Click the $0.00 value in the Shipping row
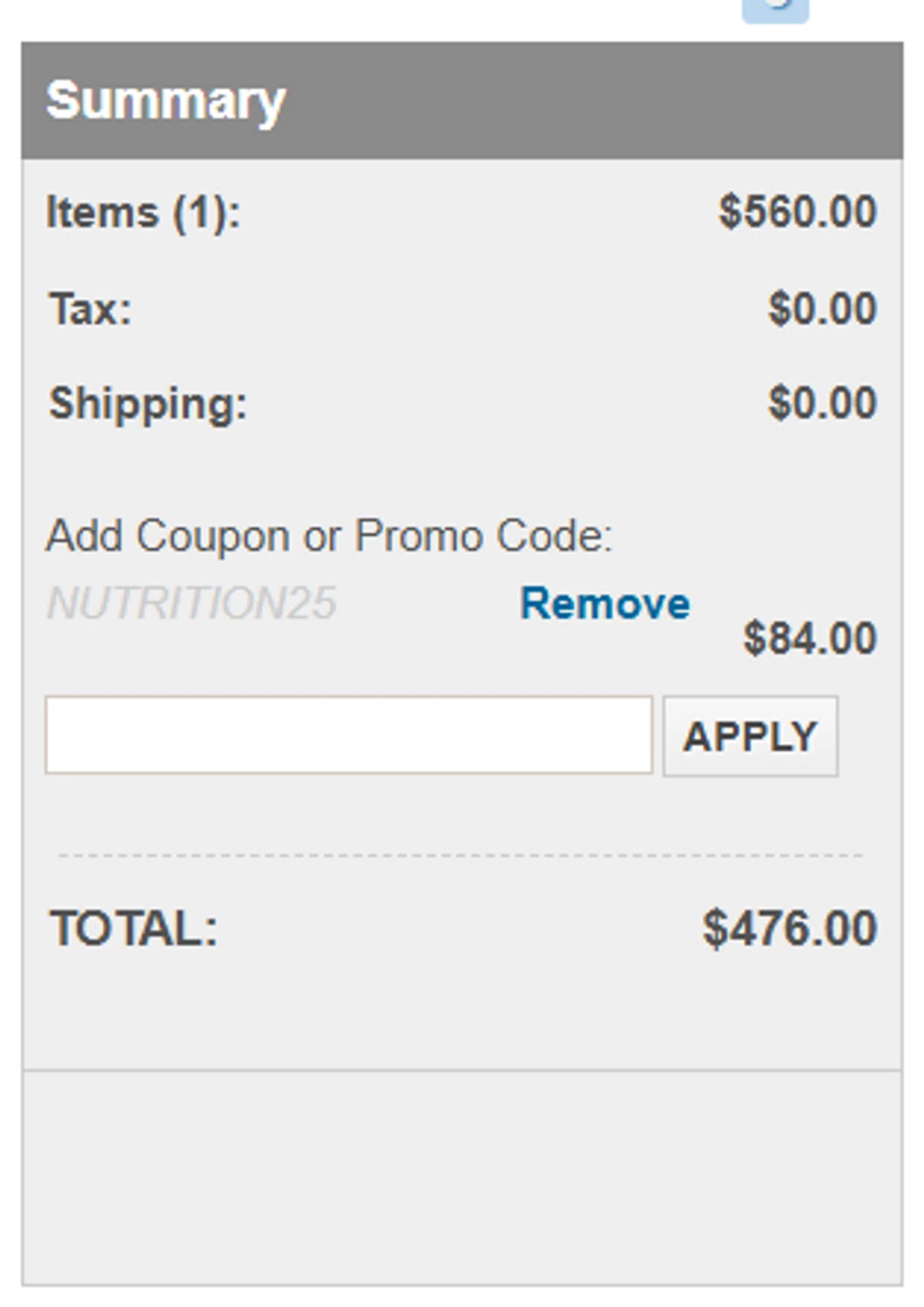 pyautogui.click(x=821, y=403)
